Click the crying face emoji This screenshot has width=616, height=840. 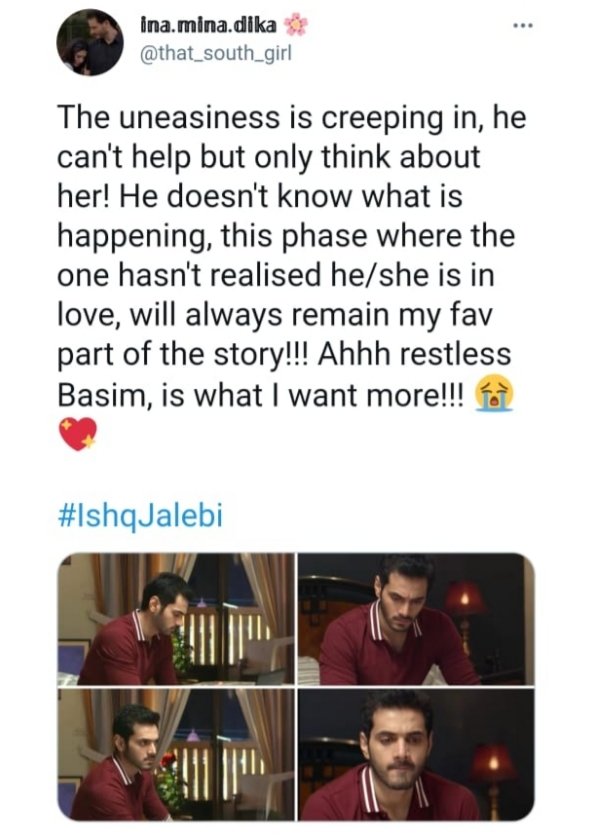pos(494,393)
